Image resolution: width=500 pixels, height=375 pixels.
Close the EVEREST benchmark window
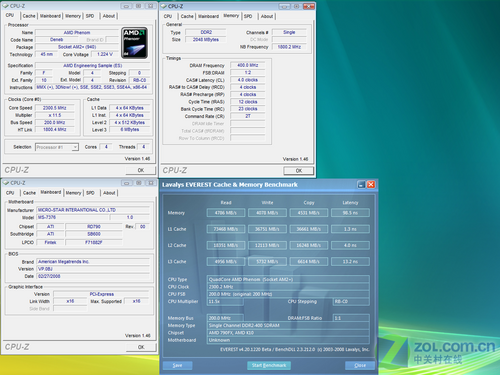[371, 185]
